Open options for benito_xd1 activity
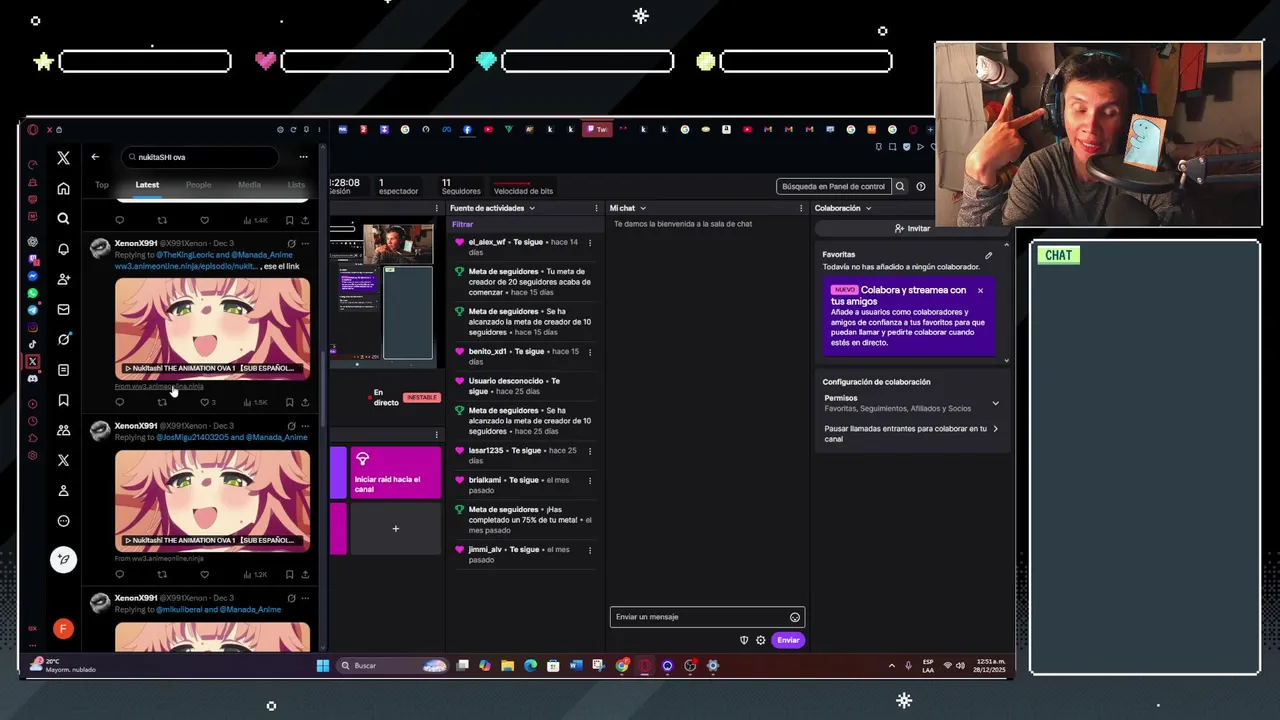The width and height of the screenshot is (1280, 720). 589,351
